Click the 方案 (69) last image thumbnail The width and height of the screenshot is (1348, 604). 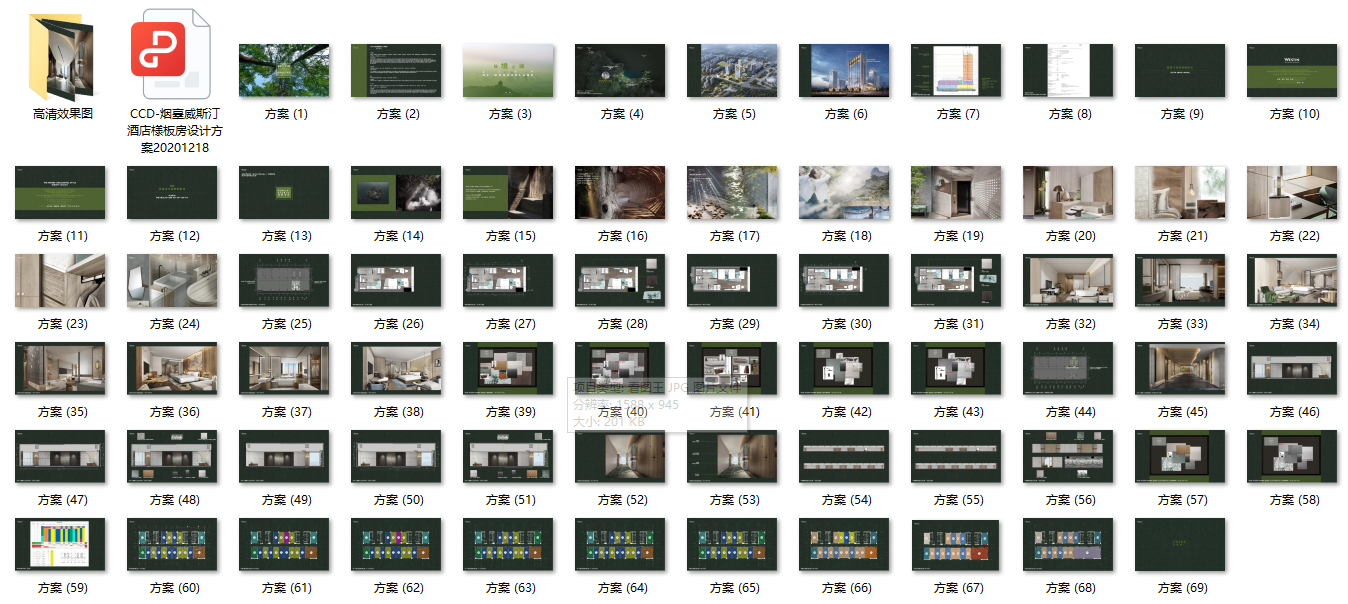pos(1180,544)
